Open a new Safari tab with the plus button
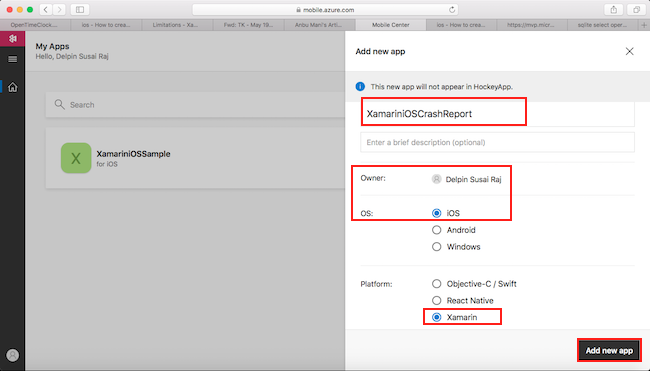Image resolution: width=650 pixels, height=371 pixels. (644, 25)
